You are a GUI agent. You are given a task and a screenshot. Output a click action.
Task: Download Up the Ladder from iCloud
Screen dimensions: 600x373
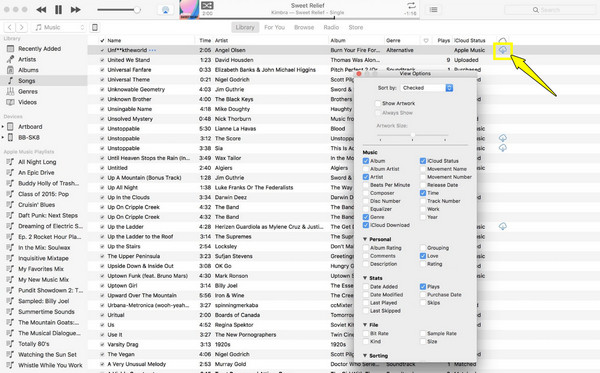pyautogui.click(x=502, y=226)
